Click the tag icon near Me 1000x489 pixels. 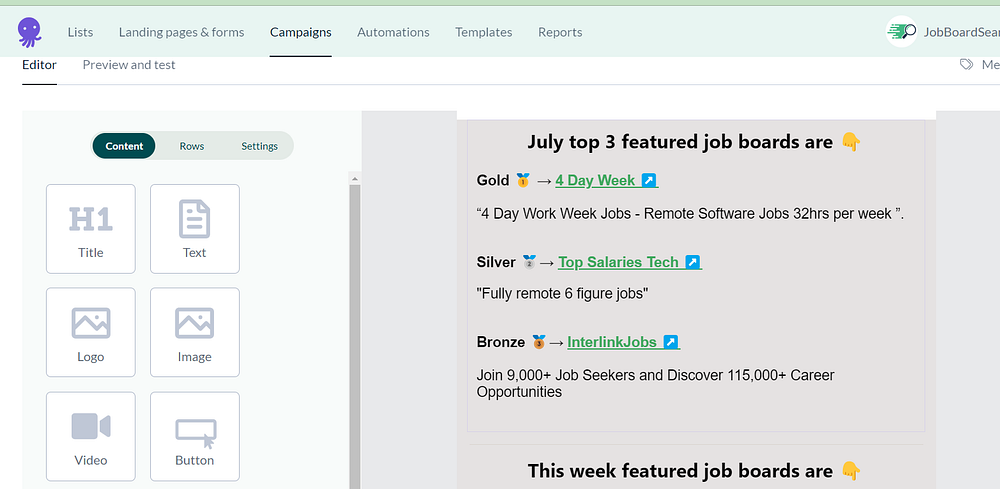[966, 64]
